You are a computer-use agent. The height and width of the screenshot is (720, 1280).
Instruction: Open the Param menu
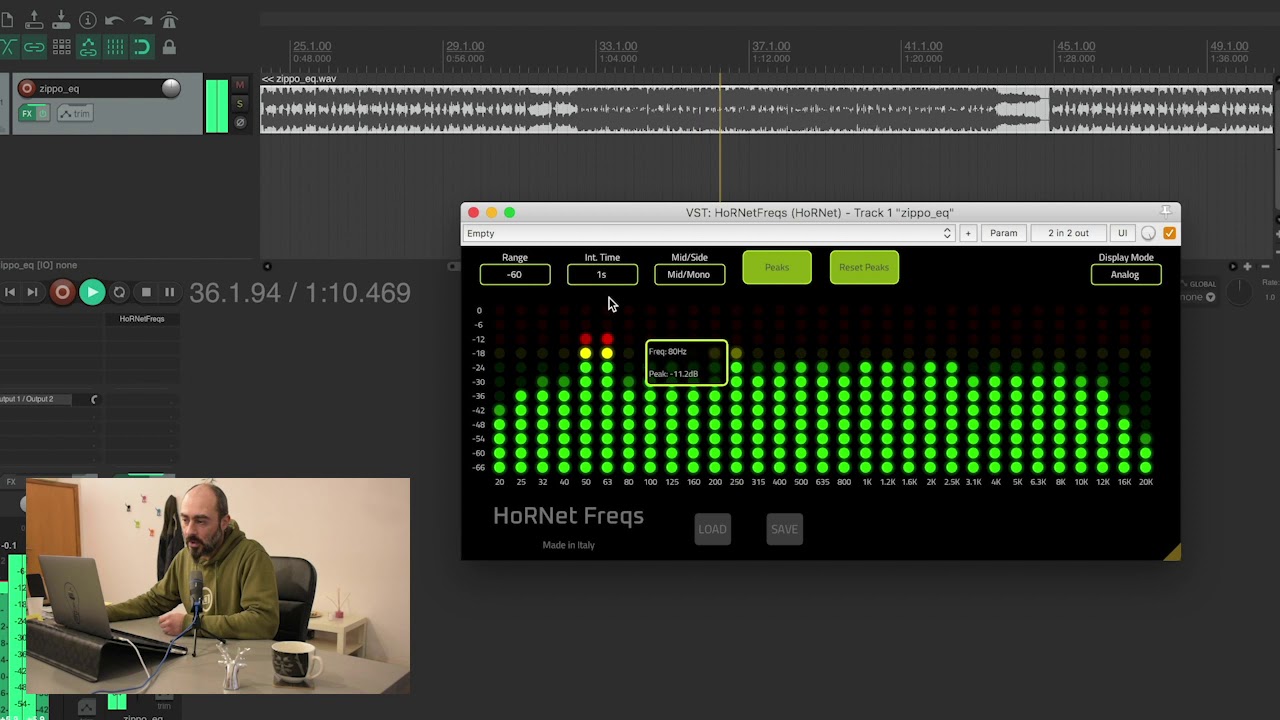coord(1003,233)
